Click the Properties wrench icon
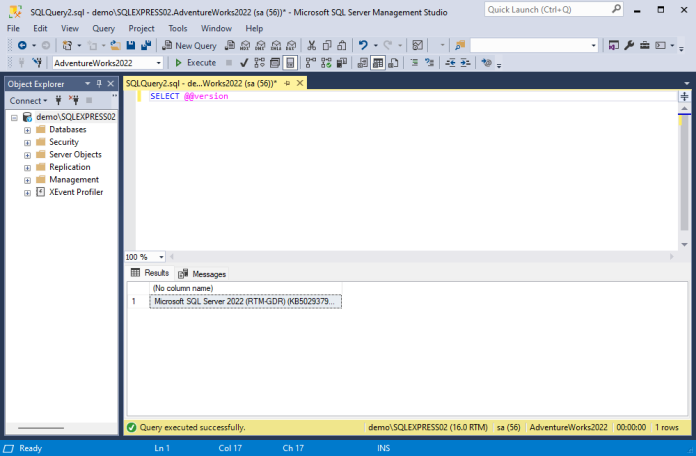Viewport: 696px width, 456px height. (x=629, y=45)
